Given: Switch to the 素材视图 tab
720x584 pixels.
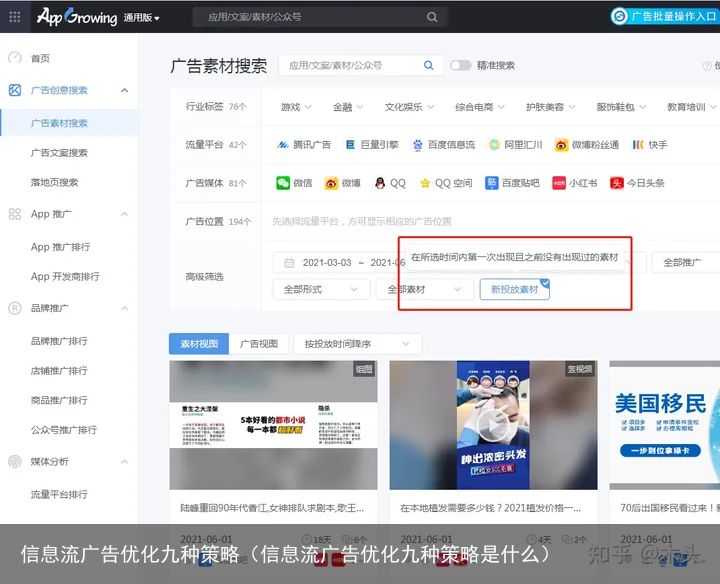Looking at the screenshot, I should 199,344.
